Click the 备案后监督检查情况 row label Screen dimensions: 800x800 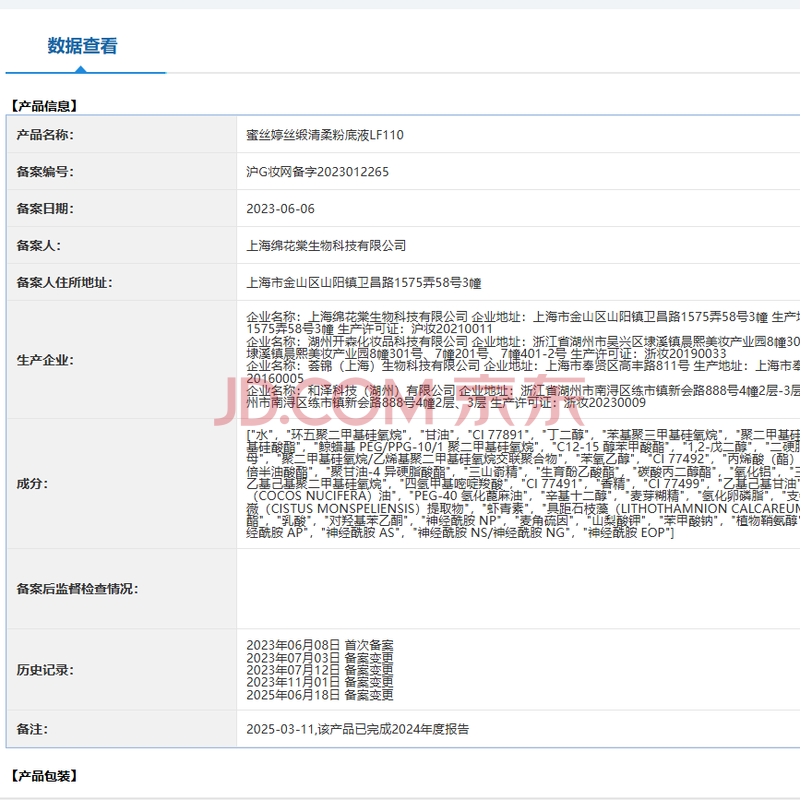coord(77,589)
